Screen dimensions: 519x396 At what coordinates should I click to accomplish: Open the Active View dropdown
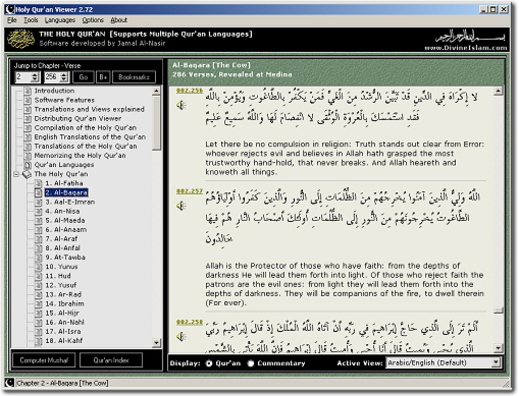[496, 362]
